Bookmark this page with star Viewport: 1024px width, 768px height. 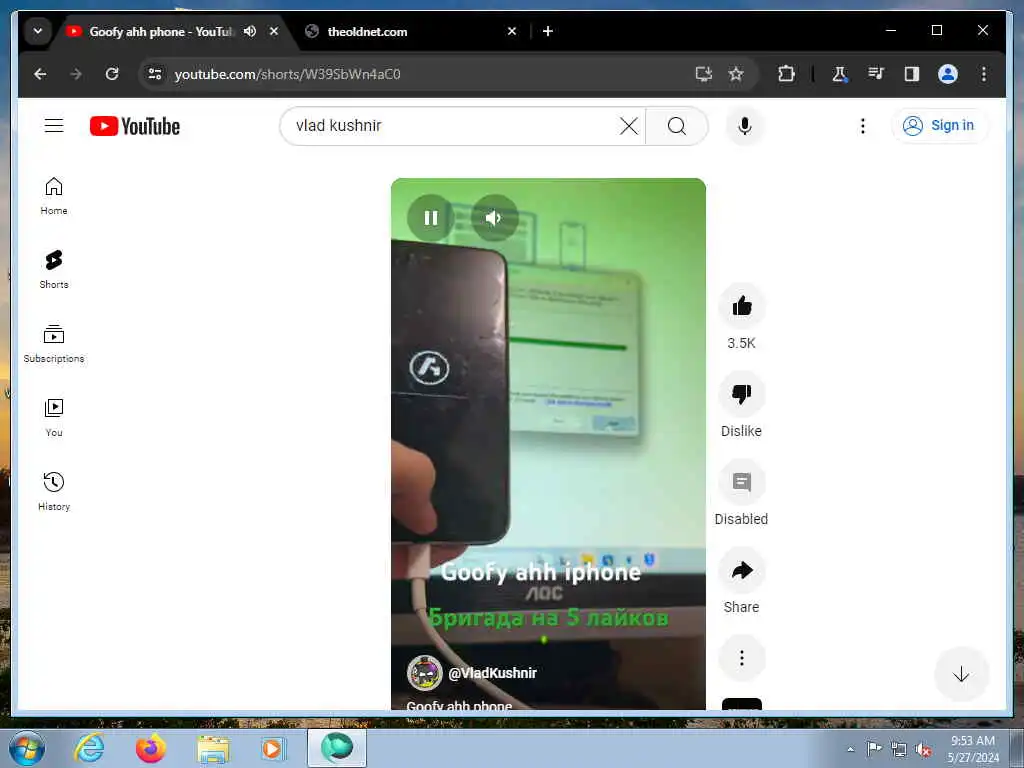736,74
